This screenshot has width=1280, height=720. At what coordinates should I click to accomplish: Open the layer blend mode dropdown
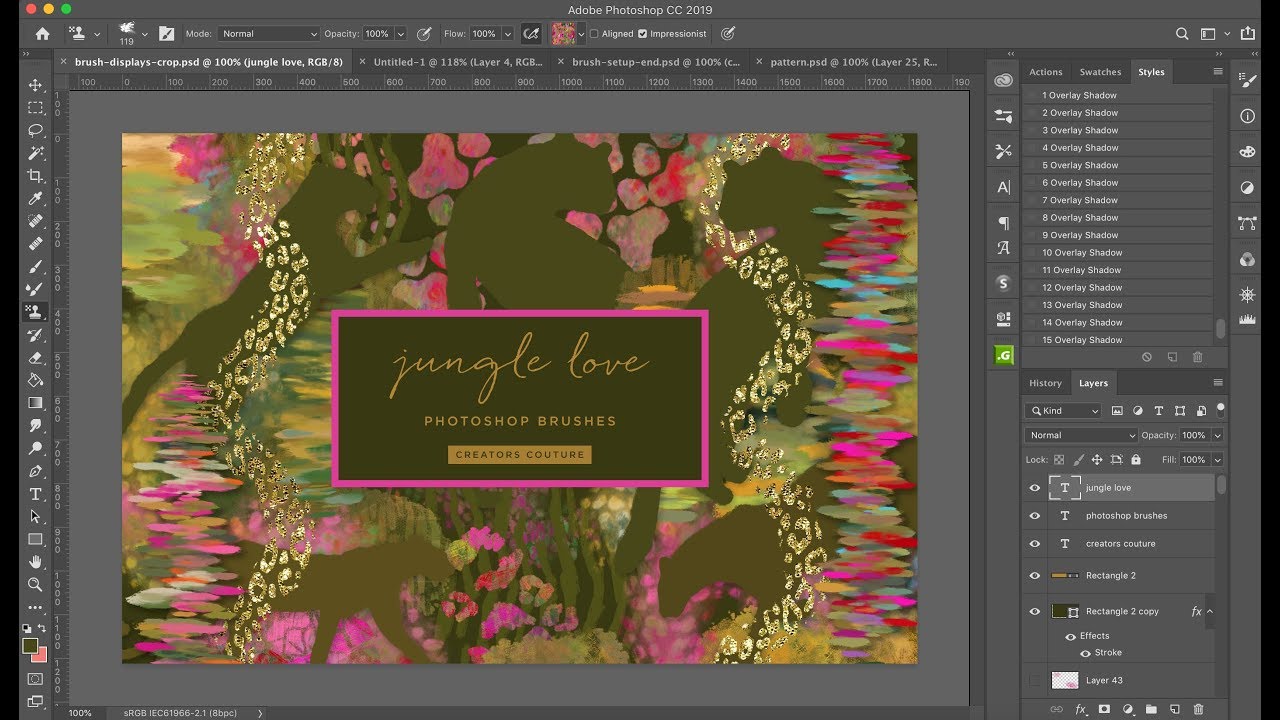point(1081,435)
